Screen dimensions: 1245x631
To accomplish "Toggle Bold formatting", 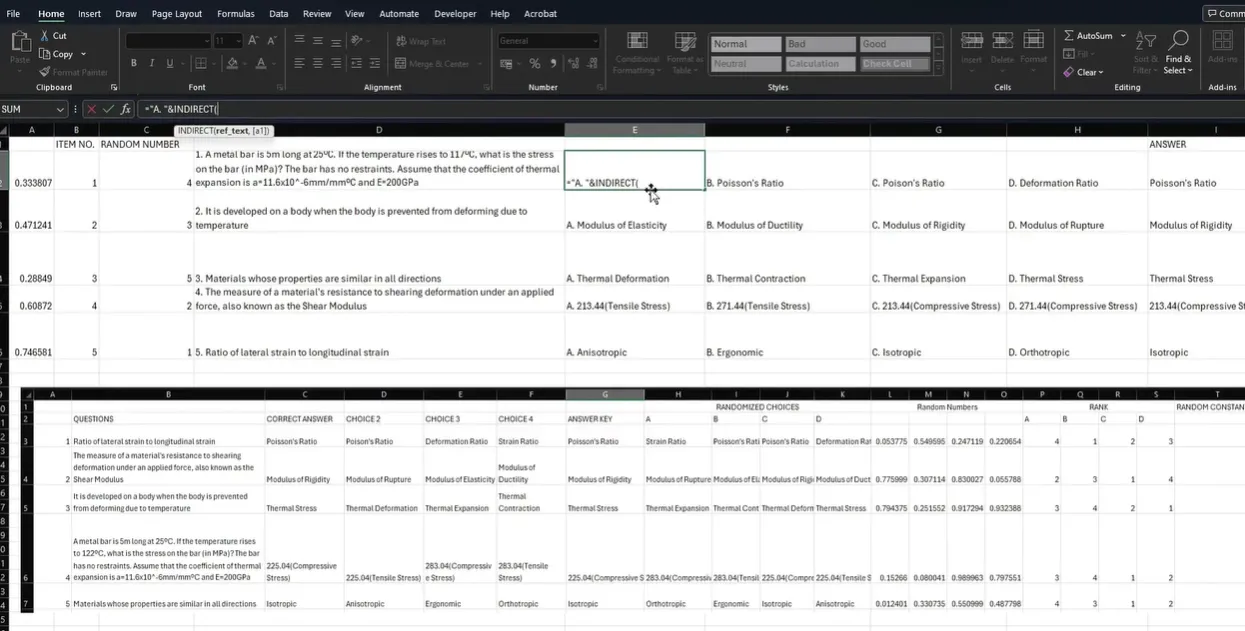I will [134, 64].
